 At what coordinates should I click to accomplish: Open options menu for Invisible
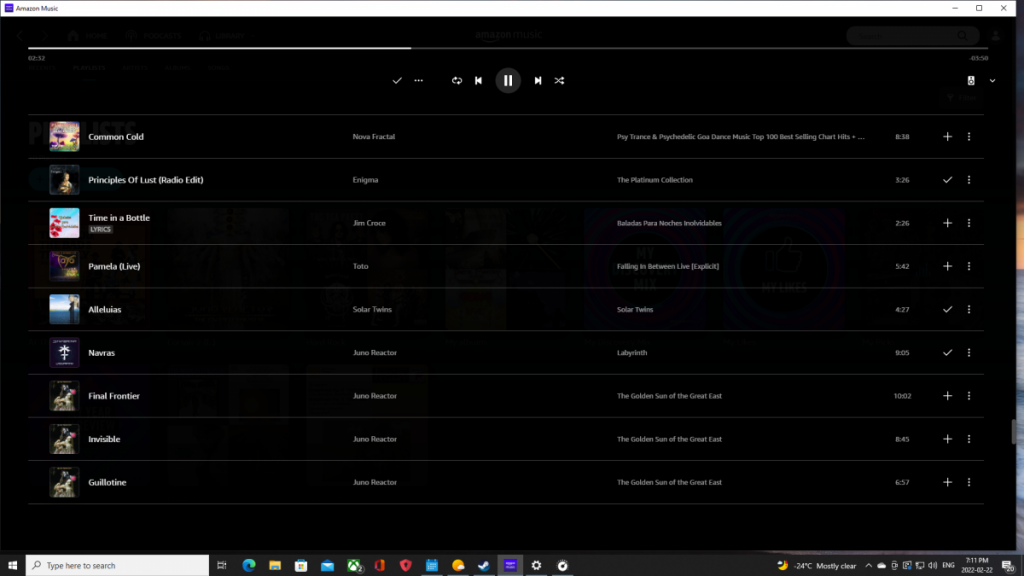tap(968, 439)
